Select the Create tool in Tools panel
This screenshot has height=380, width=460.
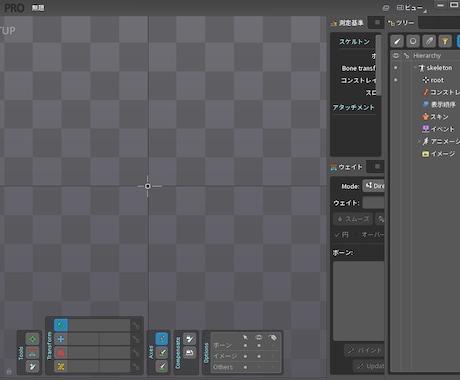point(32,367)
